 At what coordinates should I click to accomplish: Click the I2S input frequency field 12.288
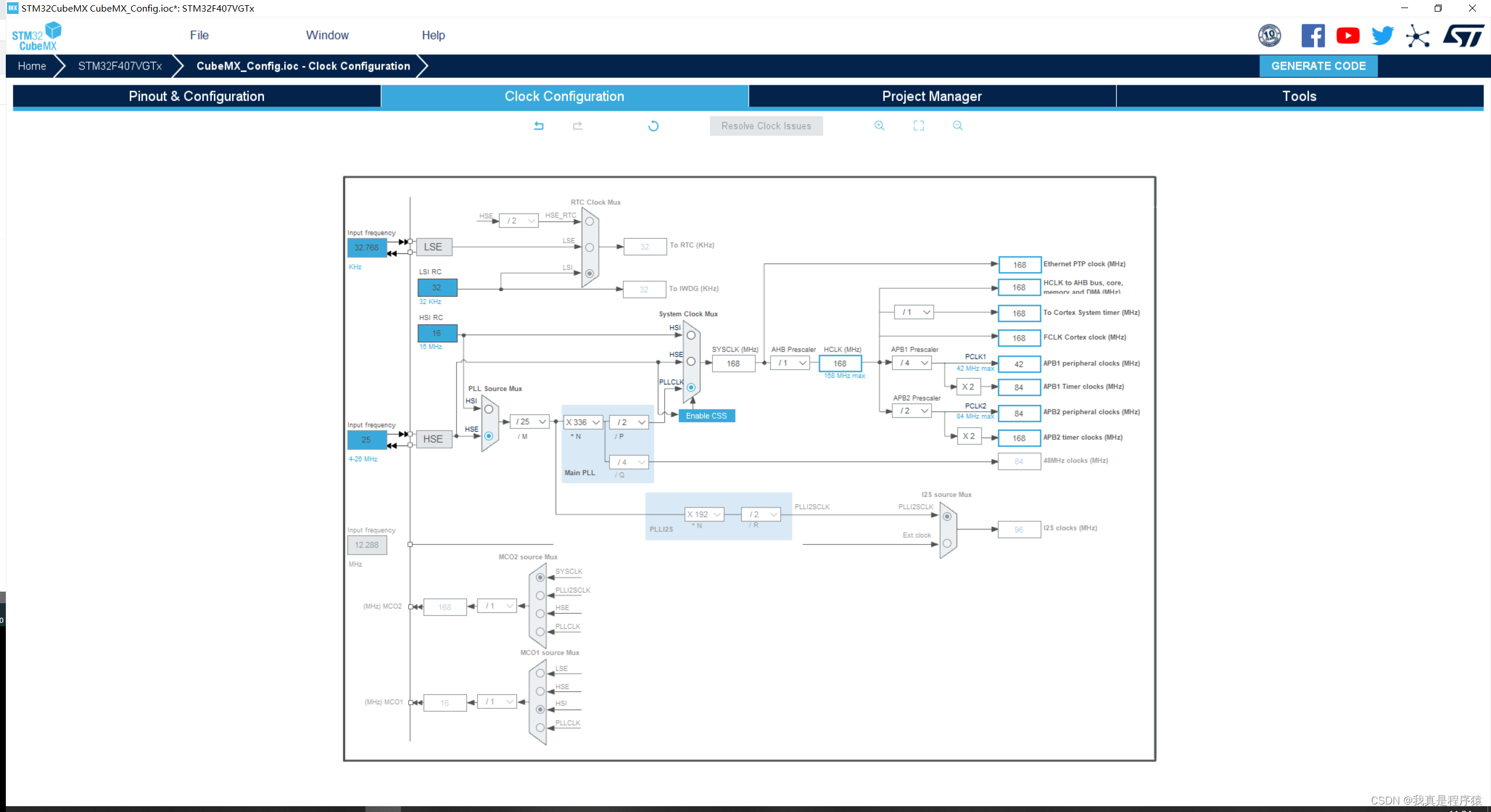[x=367, y=545]
